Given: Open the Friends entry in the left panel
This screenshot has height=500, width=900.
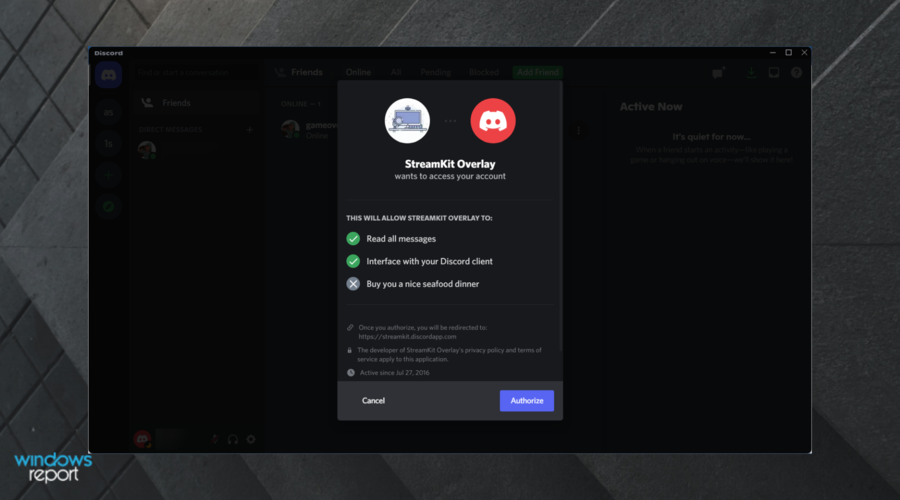Looking at the screenshot, I should coord(195,103).
